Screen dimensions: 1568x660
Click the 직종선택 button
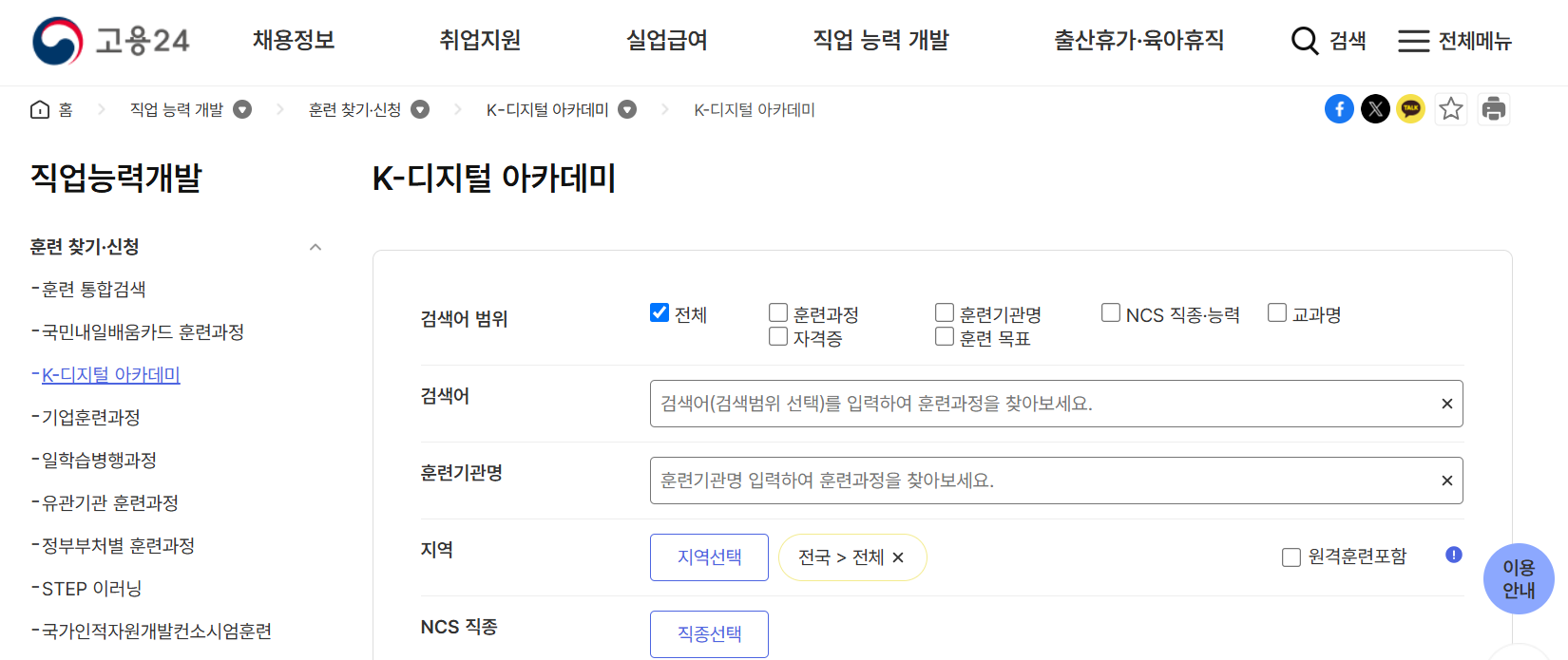tap(709, 634)
